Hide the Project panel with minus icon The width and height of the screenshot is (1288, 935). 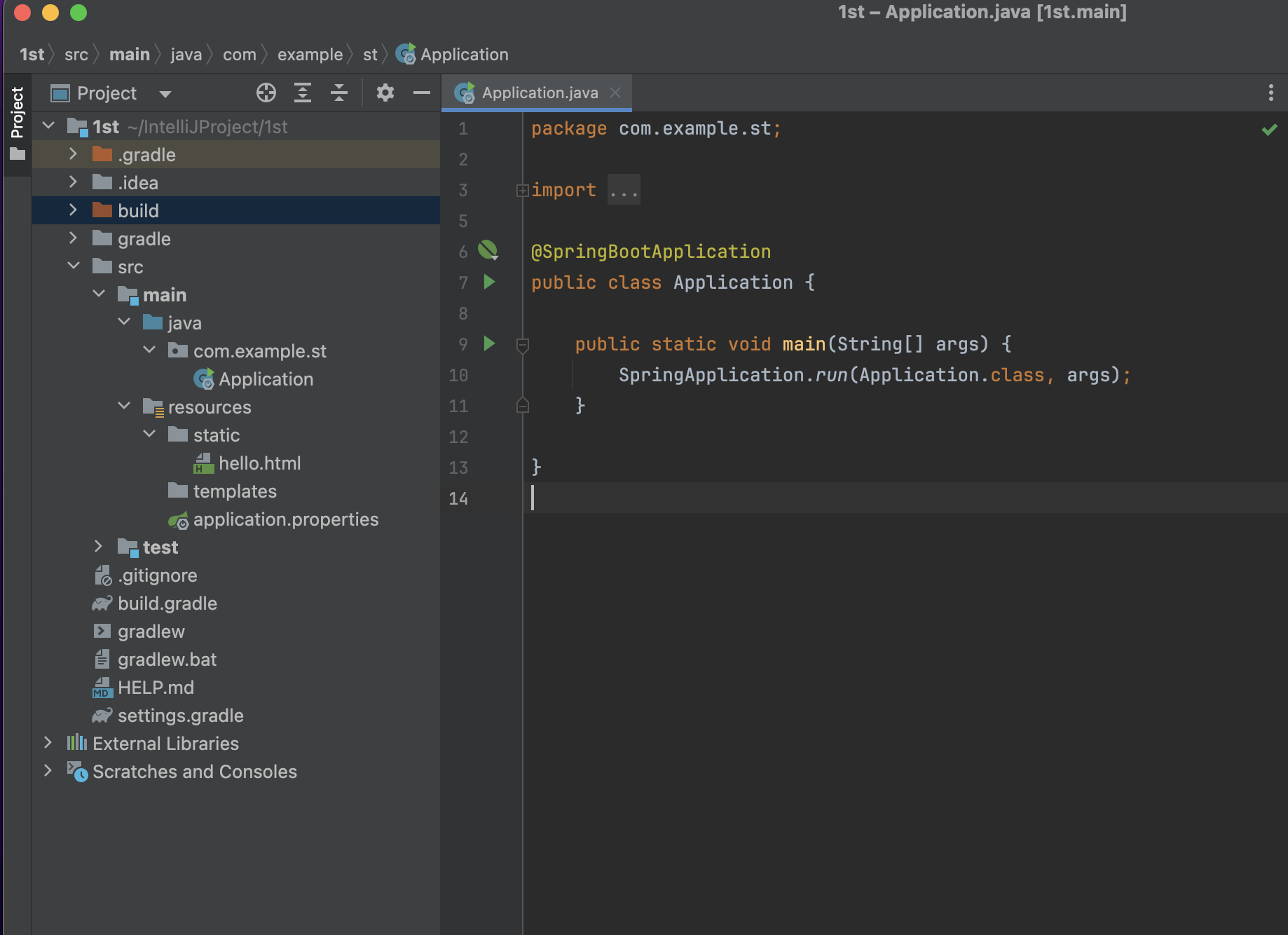[422, 93]
